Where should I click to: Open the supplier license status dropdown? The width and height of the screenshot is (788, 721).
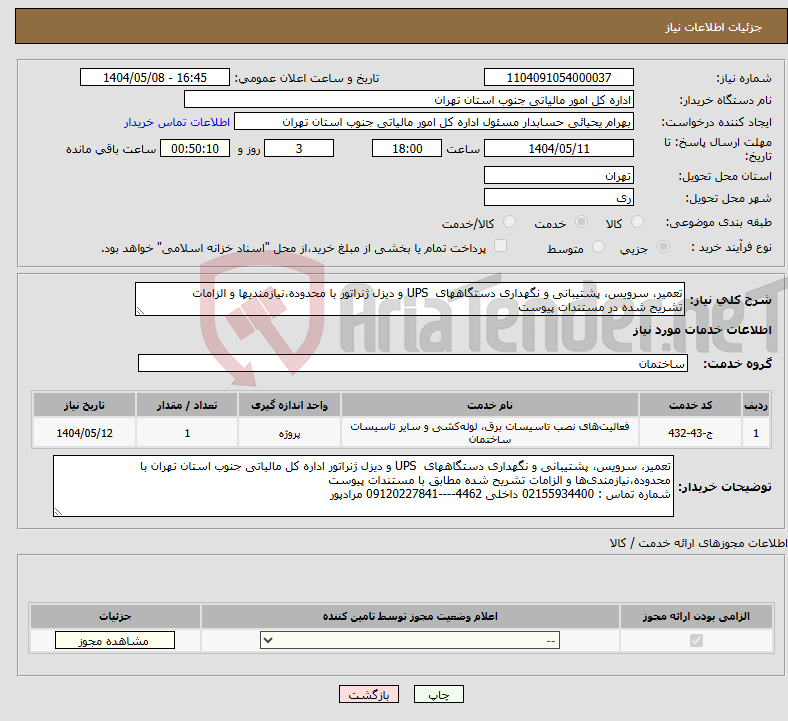(x=410, y=641)
